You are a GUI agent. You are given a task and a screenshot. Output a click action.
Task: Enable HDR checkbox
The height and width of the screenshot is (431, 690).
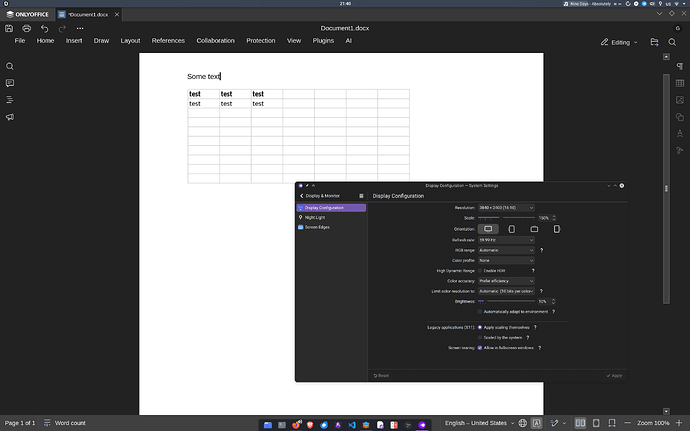(480, 271)
